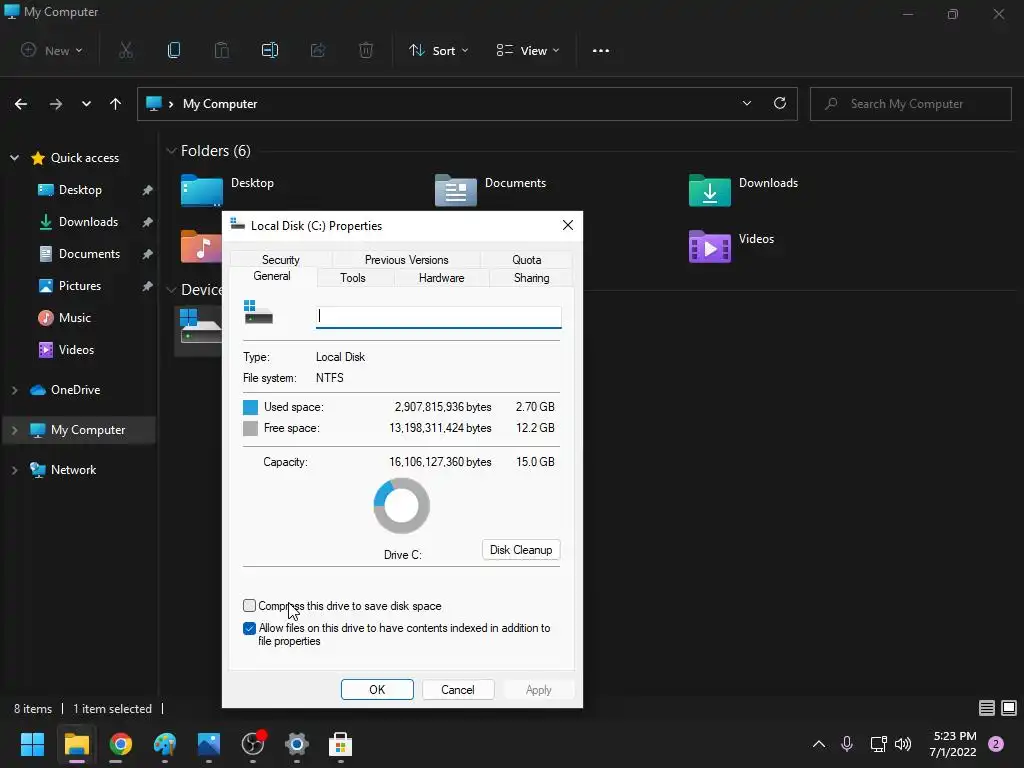The height and width of the screenshot is (768, 1024).
Task: Switch to the Sharing tab
Action: 532,278
